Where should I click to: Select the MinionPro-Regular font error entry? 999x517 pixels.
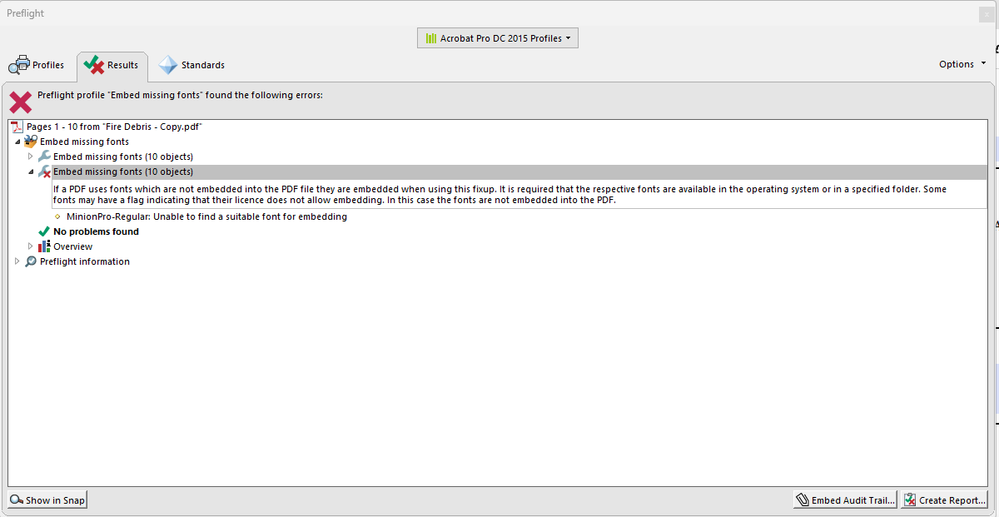coord(206,217)
